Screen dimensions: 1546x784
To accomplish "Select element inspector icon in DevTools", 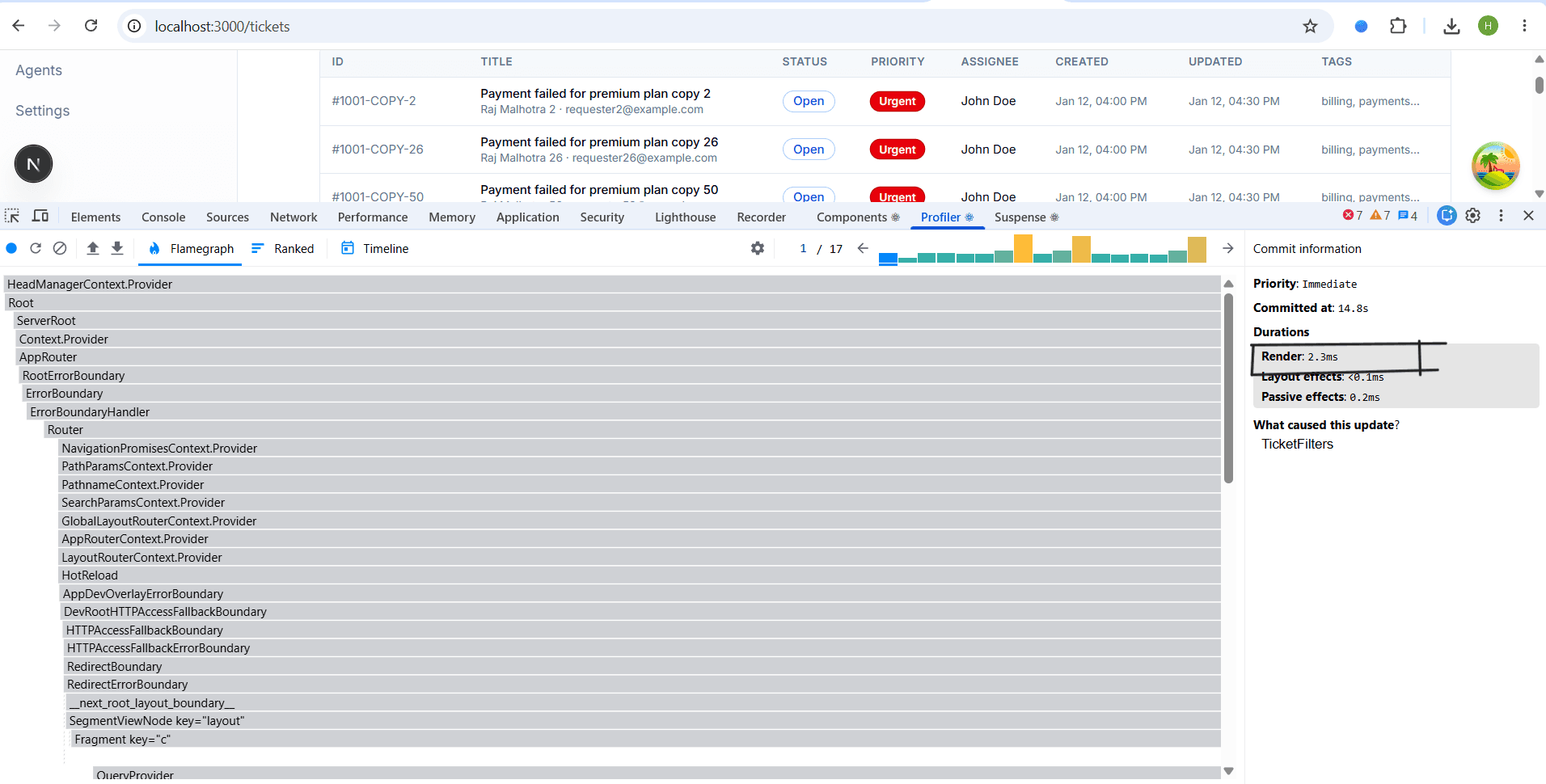I will coord(12,216).
